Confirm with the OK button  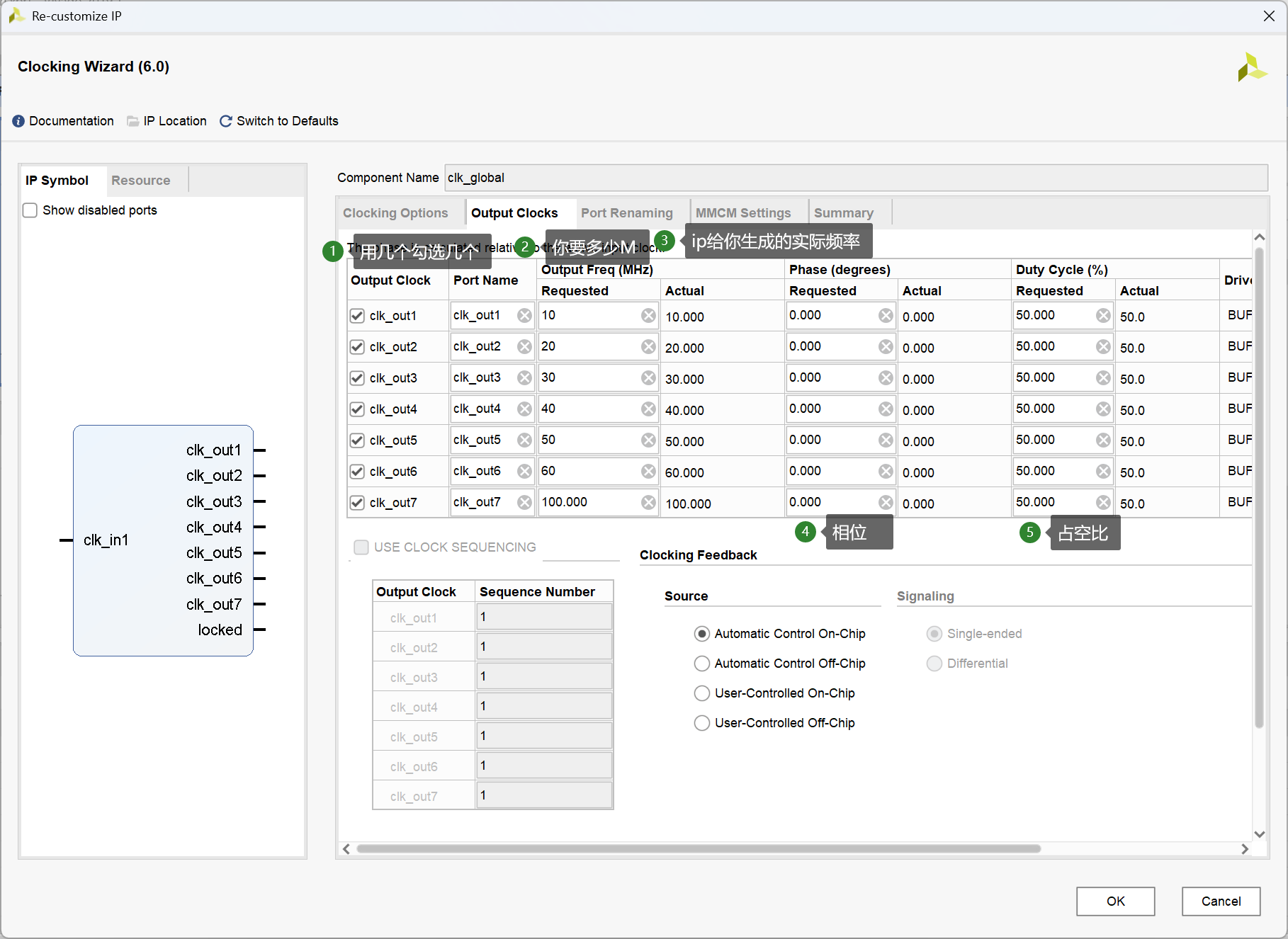[x=1116, y=901]
